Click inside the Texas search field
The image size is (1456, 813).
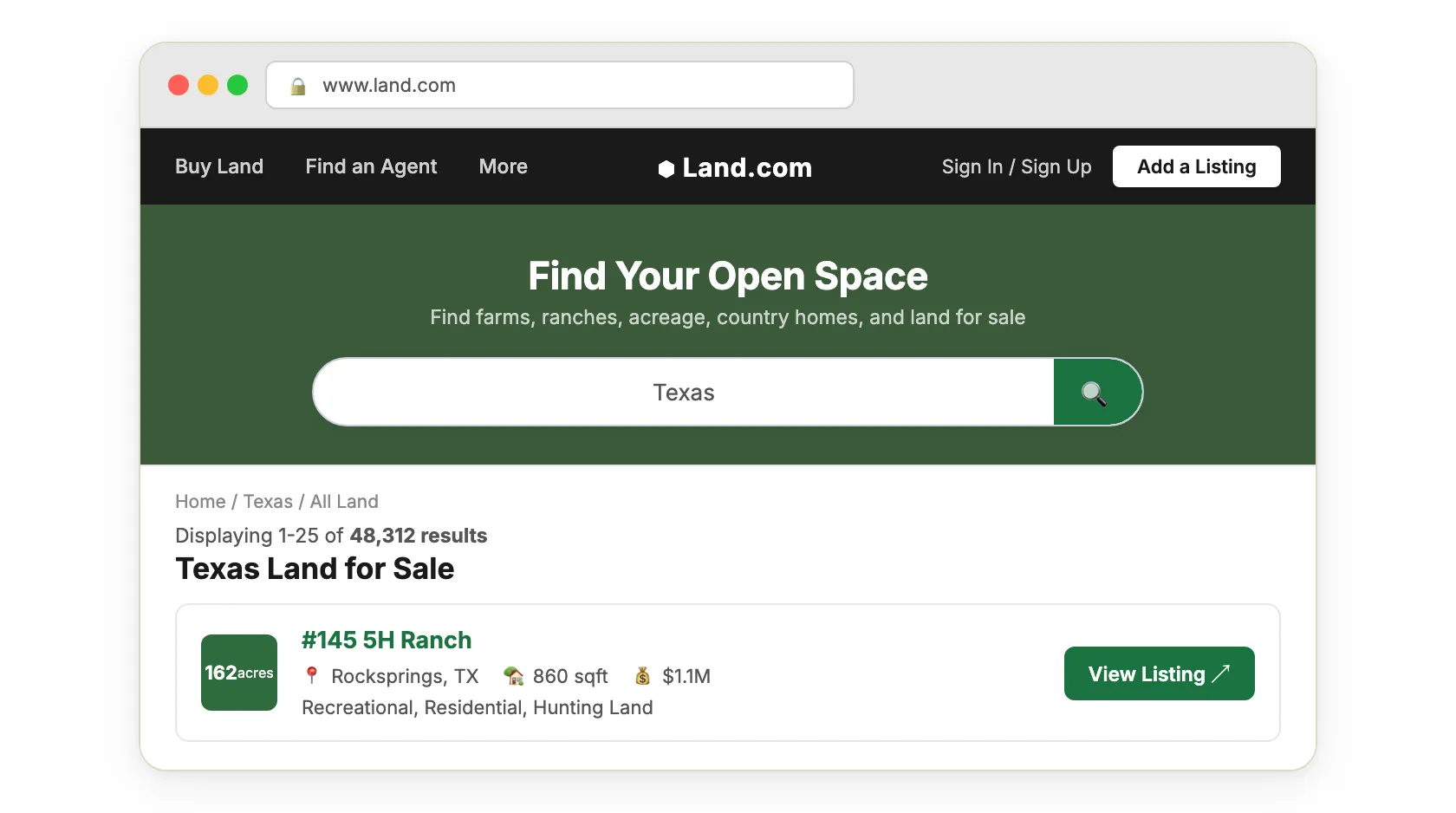(x=684, y=392)
